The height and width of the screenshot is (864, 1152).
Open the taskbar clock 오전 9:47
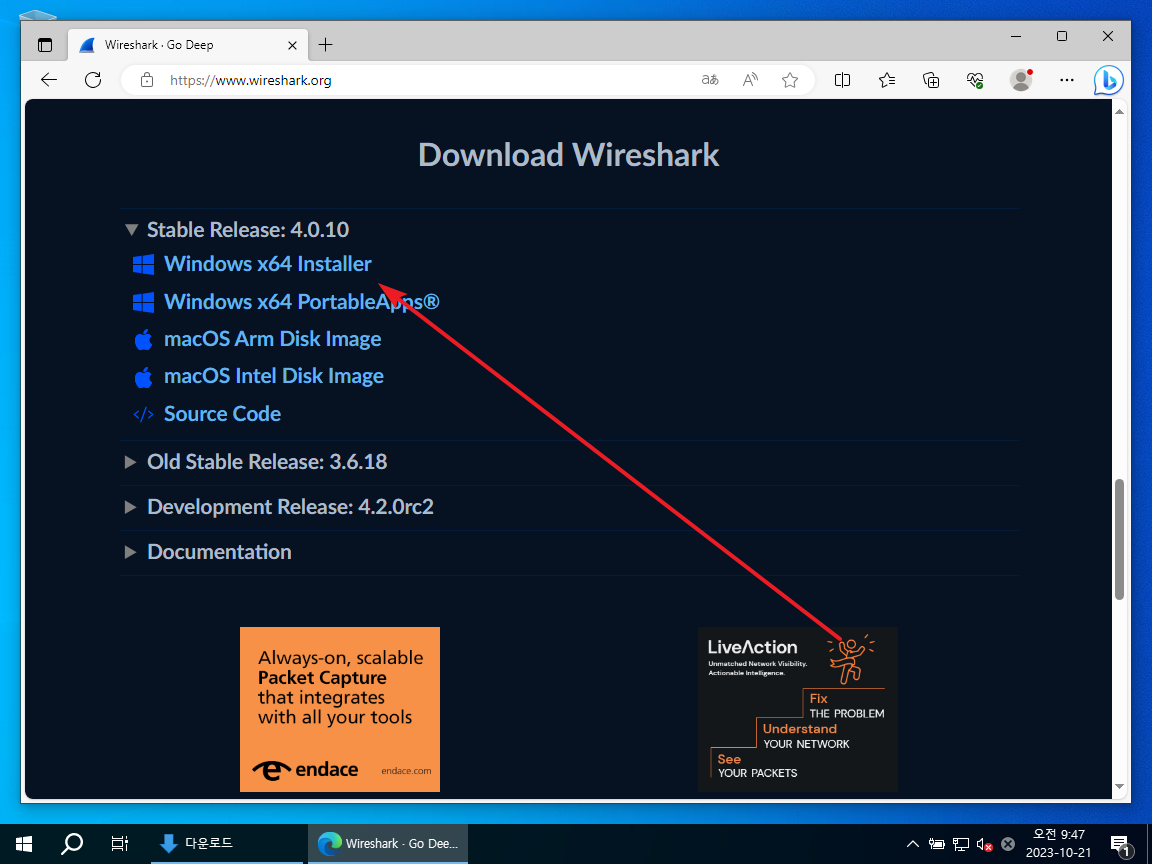pos(1059,843)
